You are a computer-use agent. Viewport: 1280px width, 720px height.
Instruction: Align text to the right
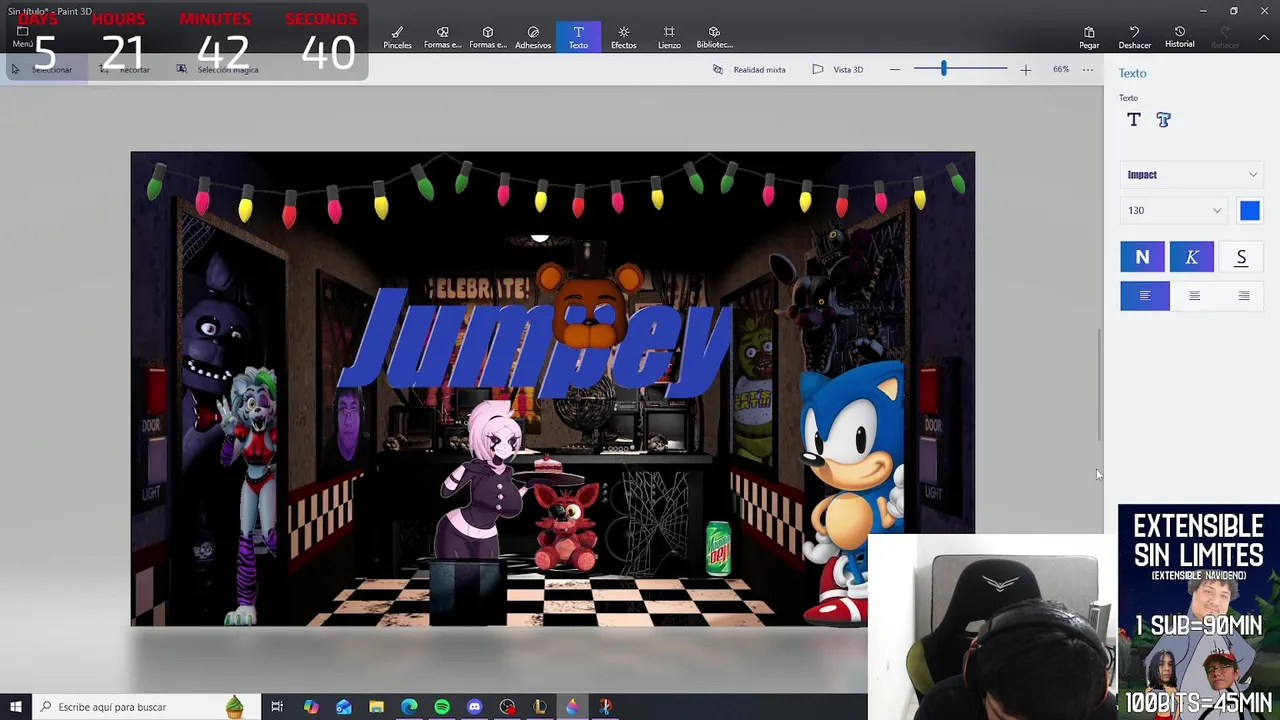[x=1243, y=296]
